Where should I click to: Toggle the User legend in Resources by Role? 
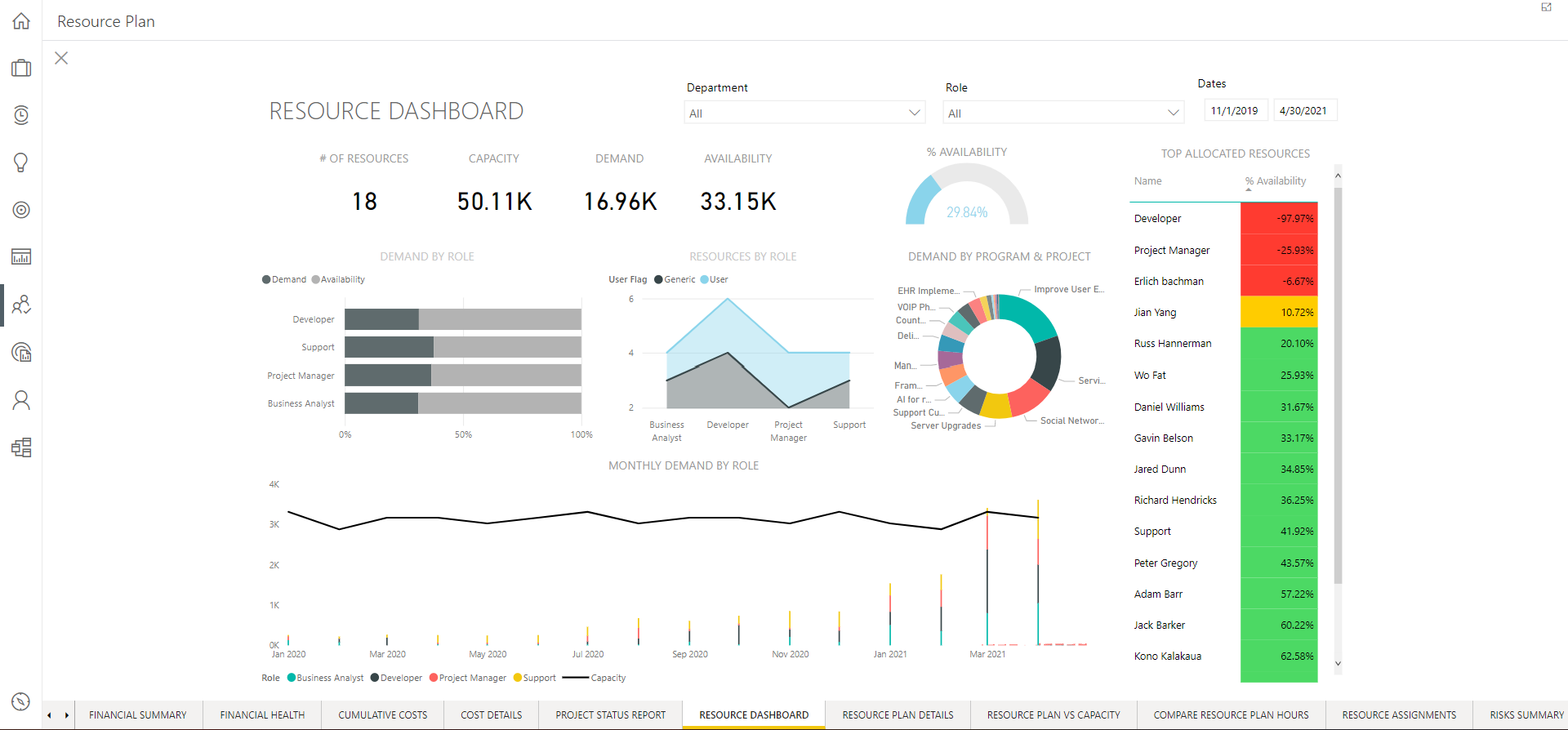[x=714, y=279]
